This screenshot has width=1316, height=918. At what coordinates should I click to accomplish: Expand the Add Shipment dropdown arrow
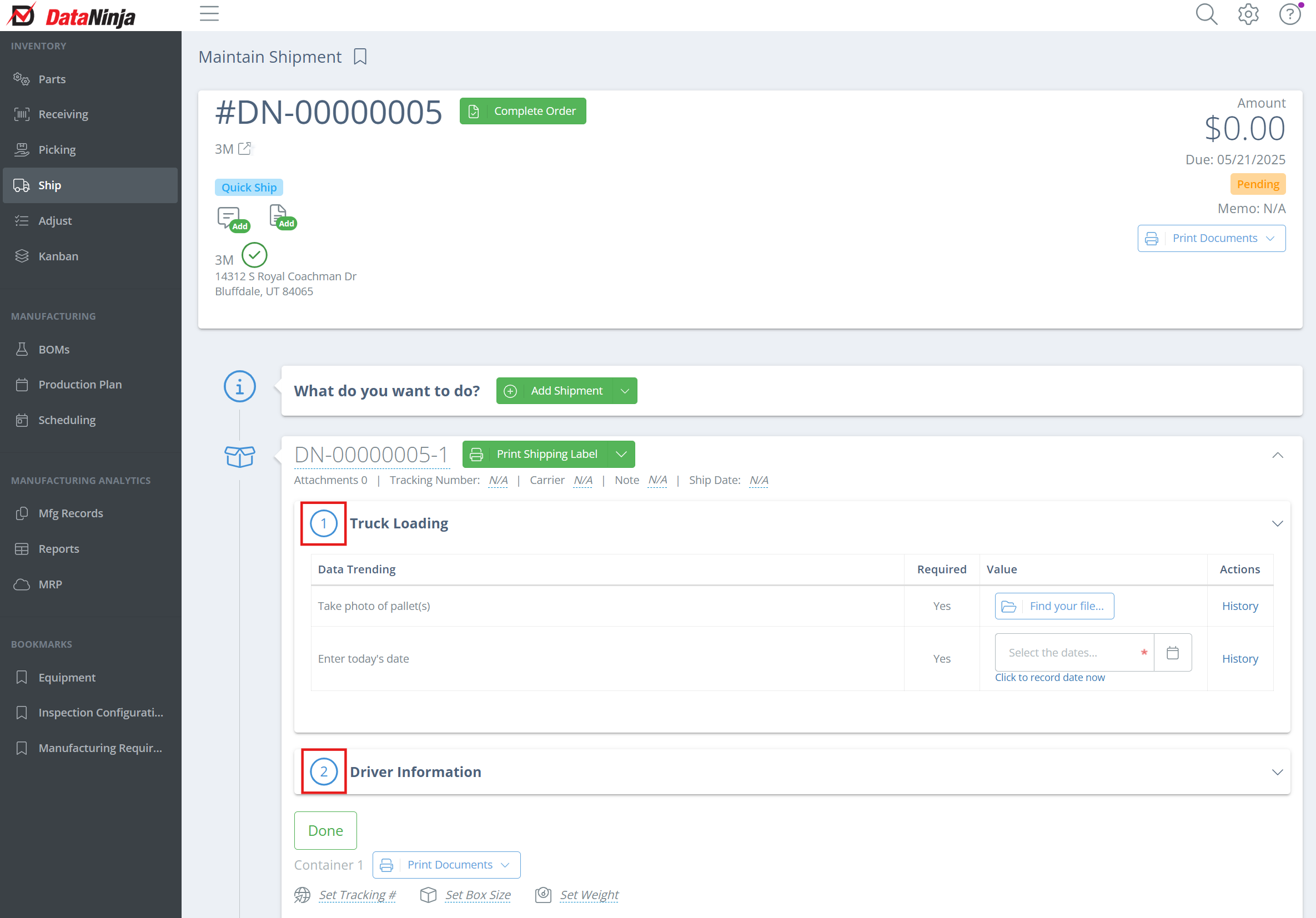click(x=625, y=391)
